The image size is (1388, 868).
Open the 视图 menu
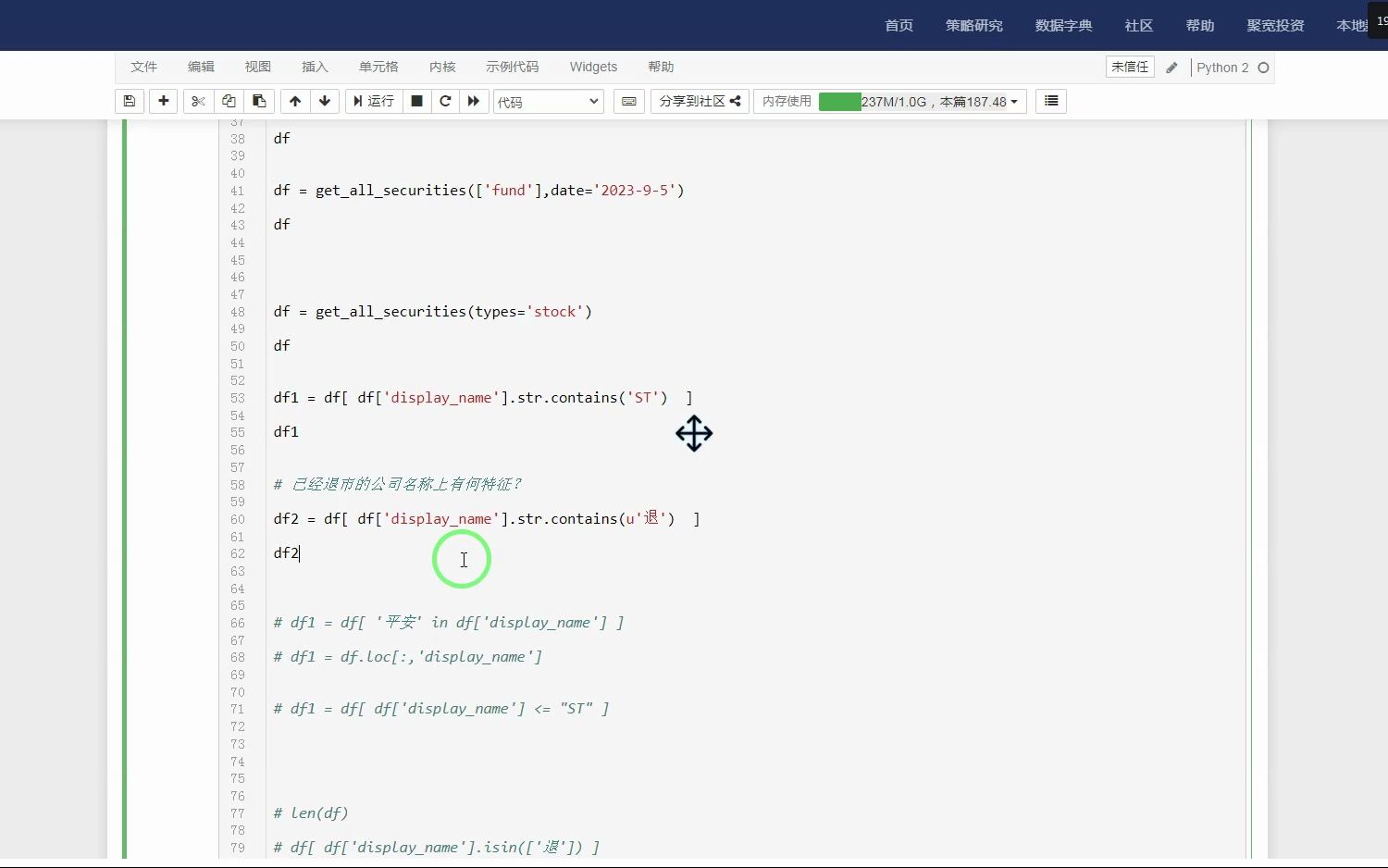[x=258, y=67]
